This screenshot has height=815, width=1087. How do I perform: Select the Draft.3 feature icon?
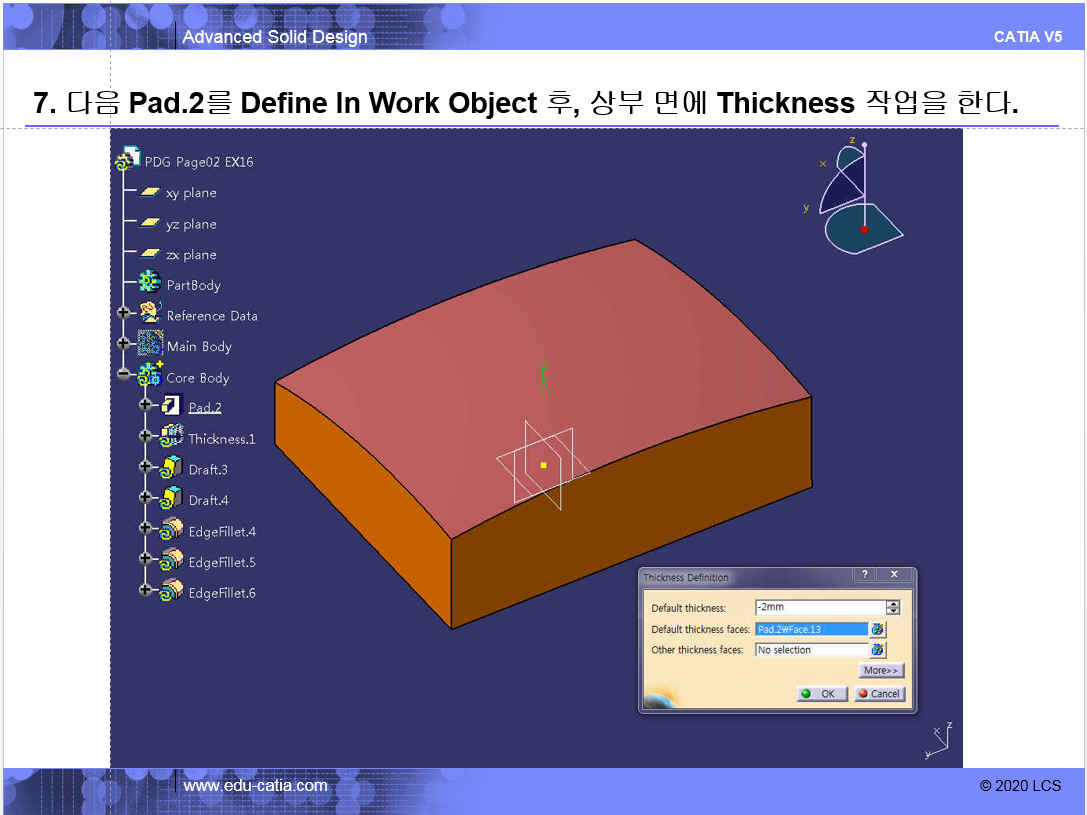pos(171,468)
